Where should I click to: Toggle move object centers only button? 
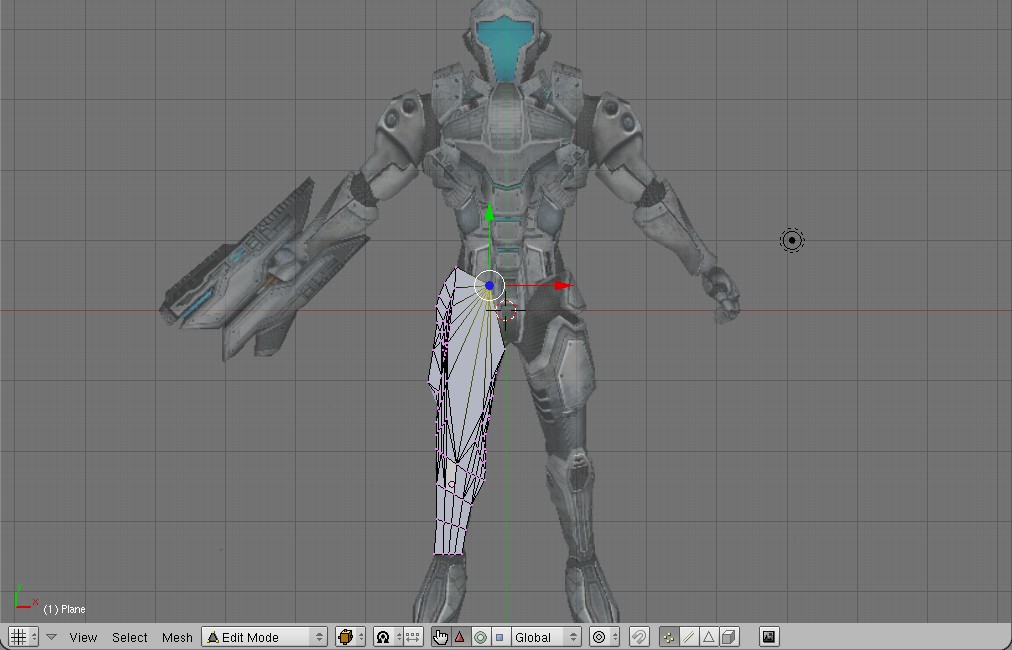click(413, 637)
